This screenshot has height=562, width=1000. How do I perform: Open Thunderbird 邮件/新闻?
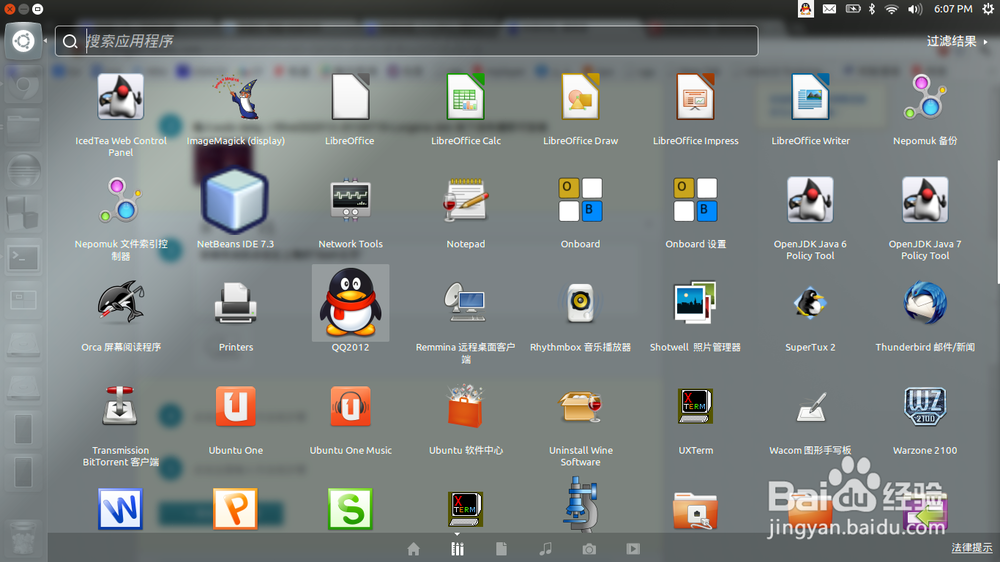coord(925,302)
